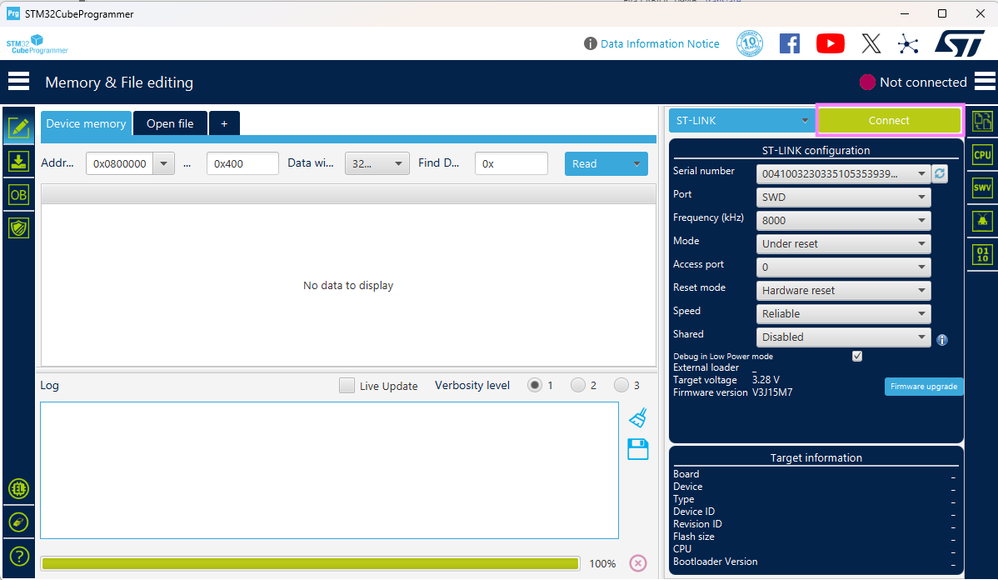Select verbosity level 3
This screenshot has width=998, height=580.
(x=621, y=385)
